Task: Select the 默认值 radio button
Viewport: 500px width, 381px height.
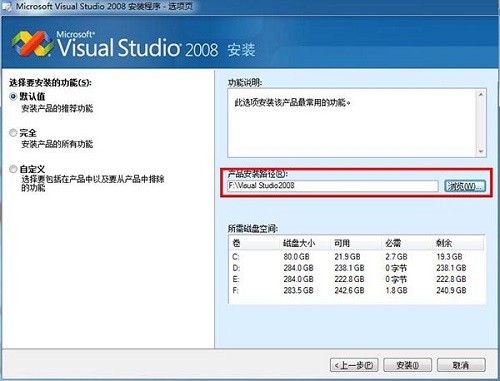Action: tap(13, 97)
